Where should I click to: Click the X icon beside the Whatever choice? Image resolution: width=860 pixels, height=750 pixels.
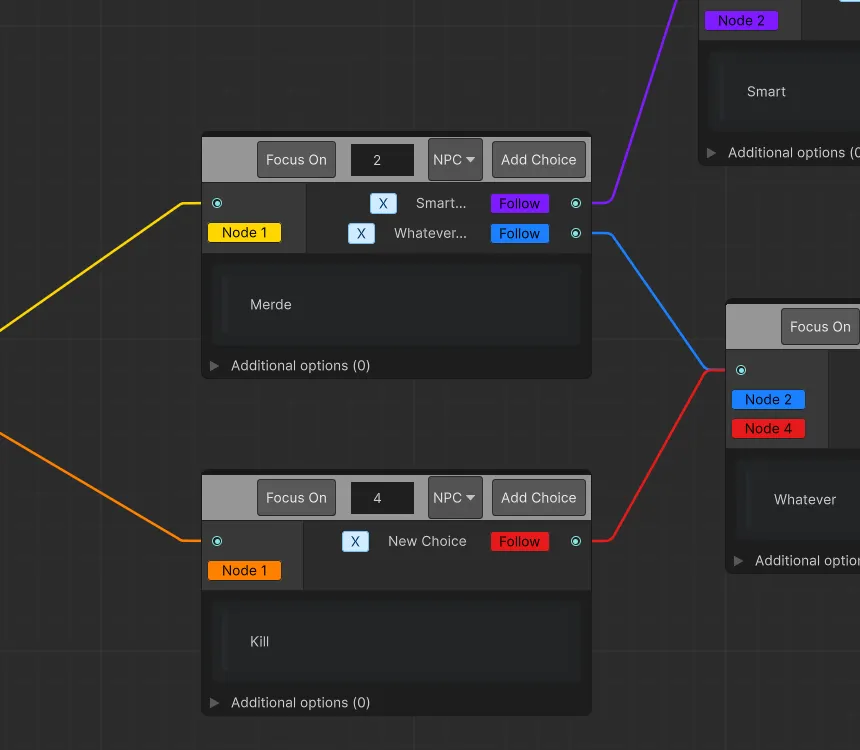click(361, 233)
